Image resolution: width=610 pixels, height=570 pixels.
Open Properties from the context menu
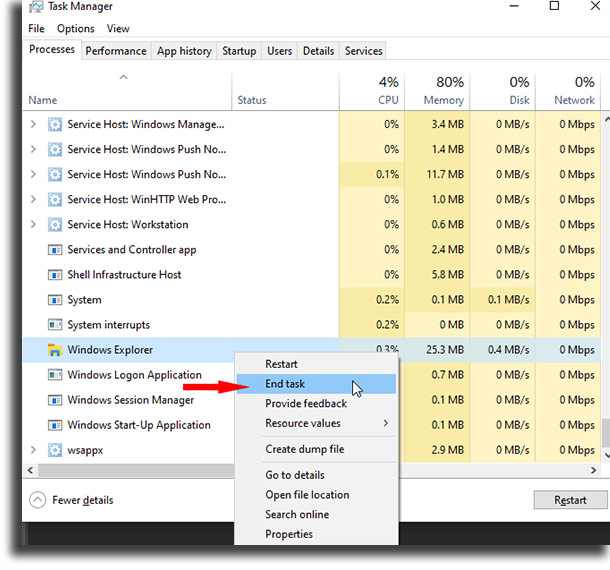(316, 534)
